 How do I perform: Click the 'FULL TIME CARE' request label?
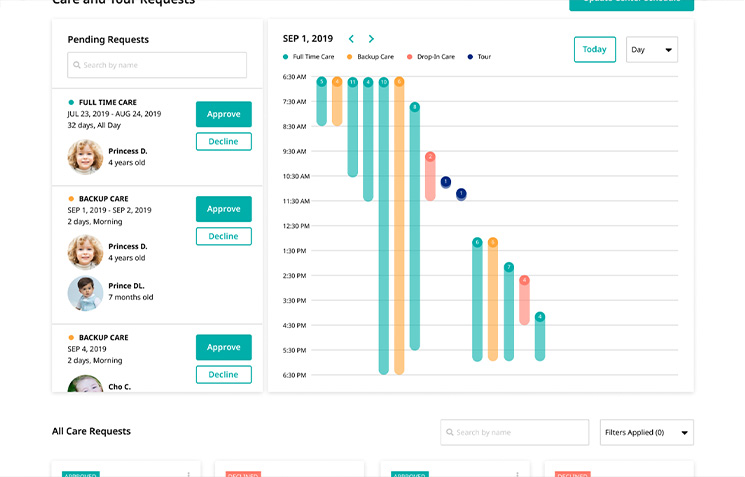[108, 102]
